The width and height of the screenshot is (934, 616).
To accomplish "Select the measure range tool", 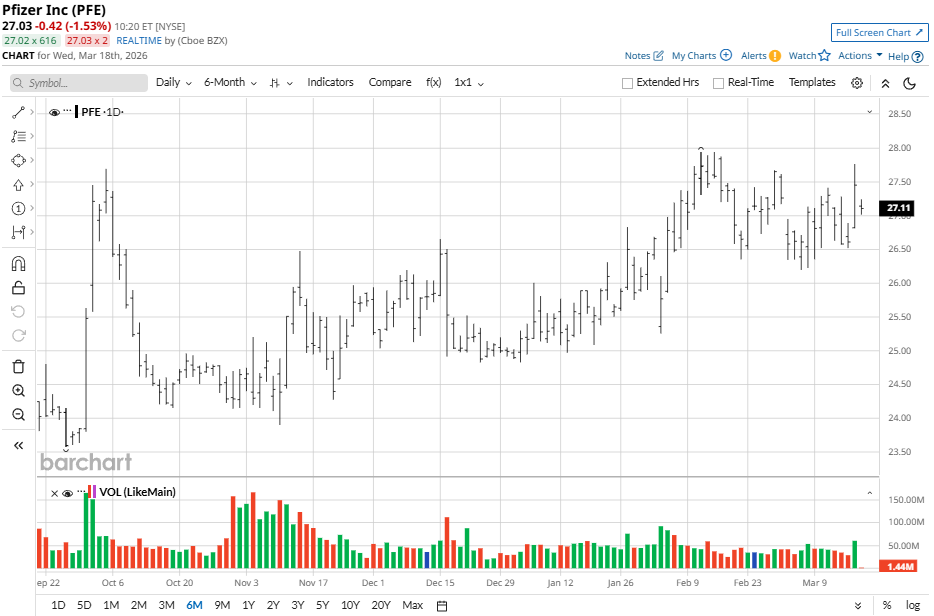I will pos(18,232).
